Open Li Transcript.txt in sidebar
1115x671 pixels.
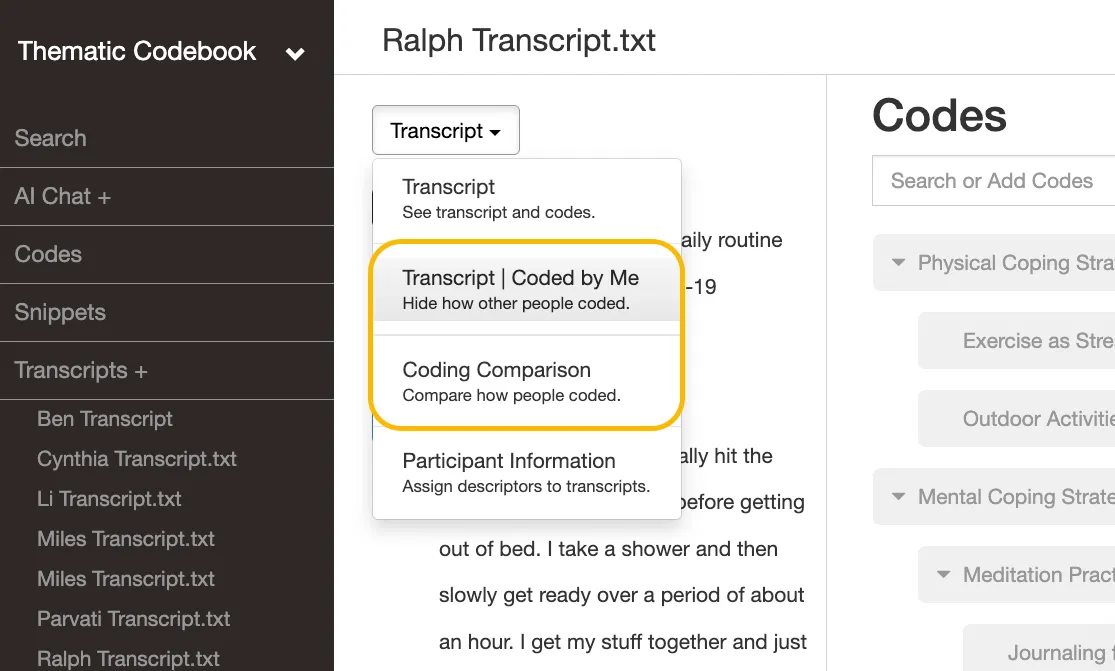(109, 498)
